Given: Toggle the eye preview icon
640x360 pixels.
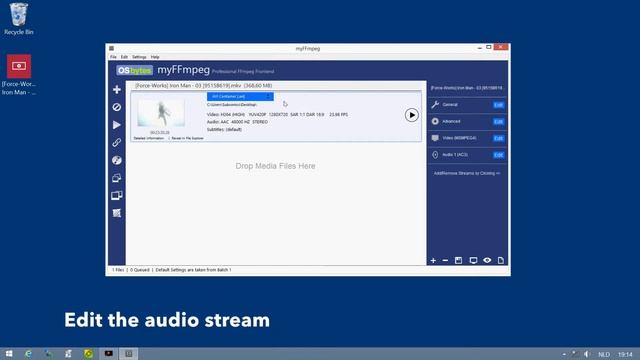Looking at the screenshot, I should pos(487,260).
